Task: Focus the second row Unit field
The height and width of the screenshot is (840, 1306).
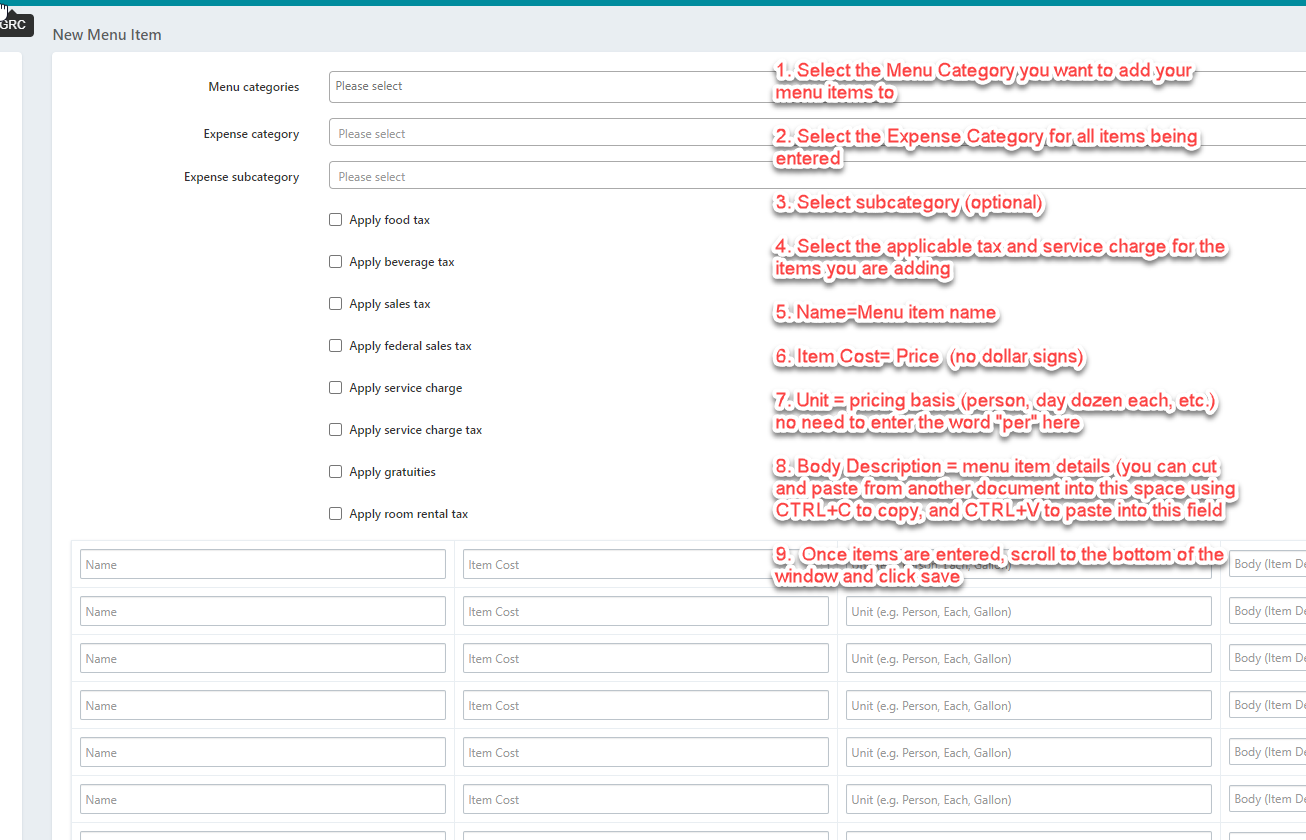Action: pyautogui.click(x=1028, y=612)
